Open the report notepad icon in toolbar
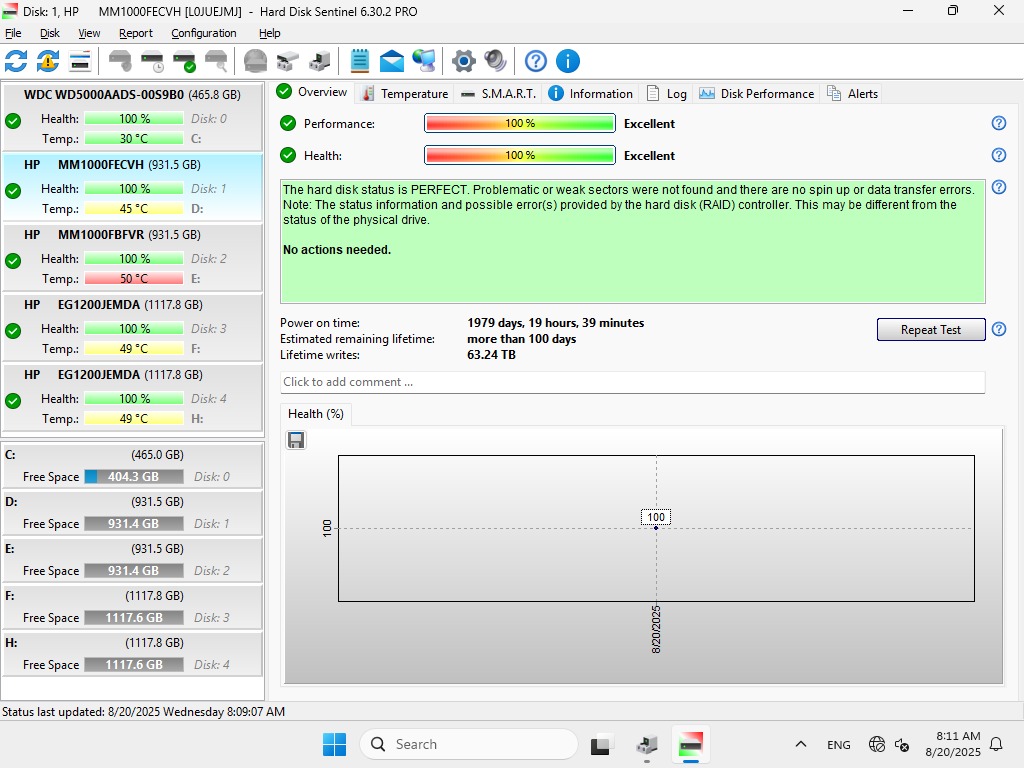 360,61
